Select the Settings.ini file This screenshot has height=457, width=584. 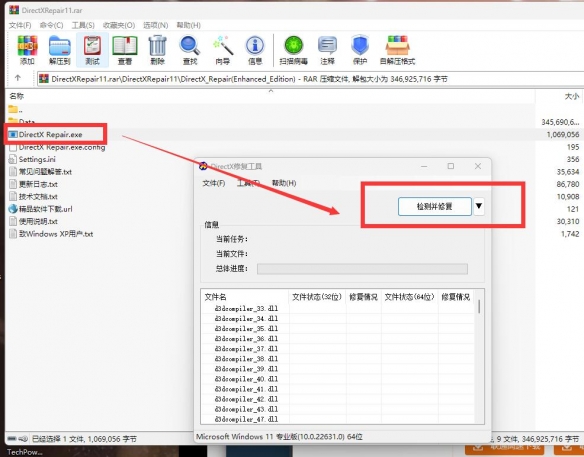[32, 159]
